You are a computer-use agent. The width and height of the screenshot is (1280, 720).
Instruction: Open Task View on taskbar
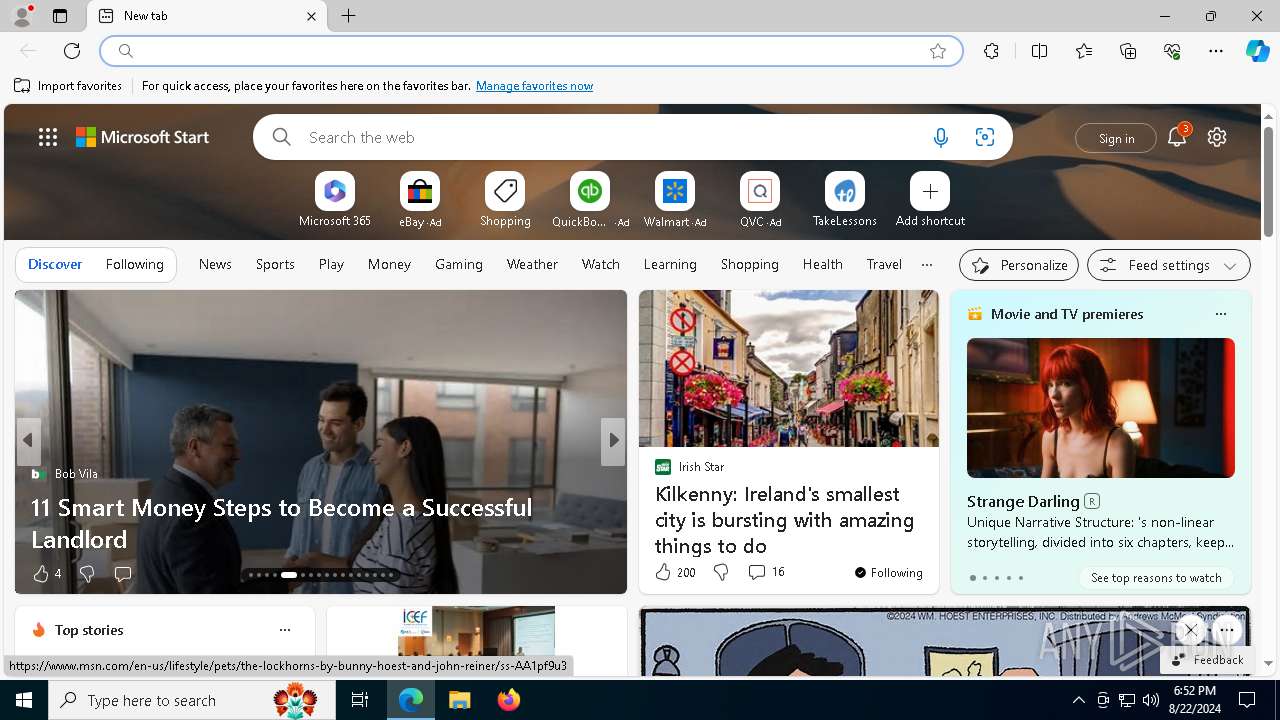360,700
